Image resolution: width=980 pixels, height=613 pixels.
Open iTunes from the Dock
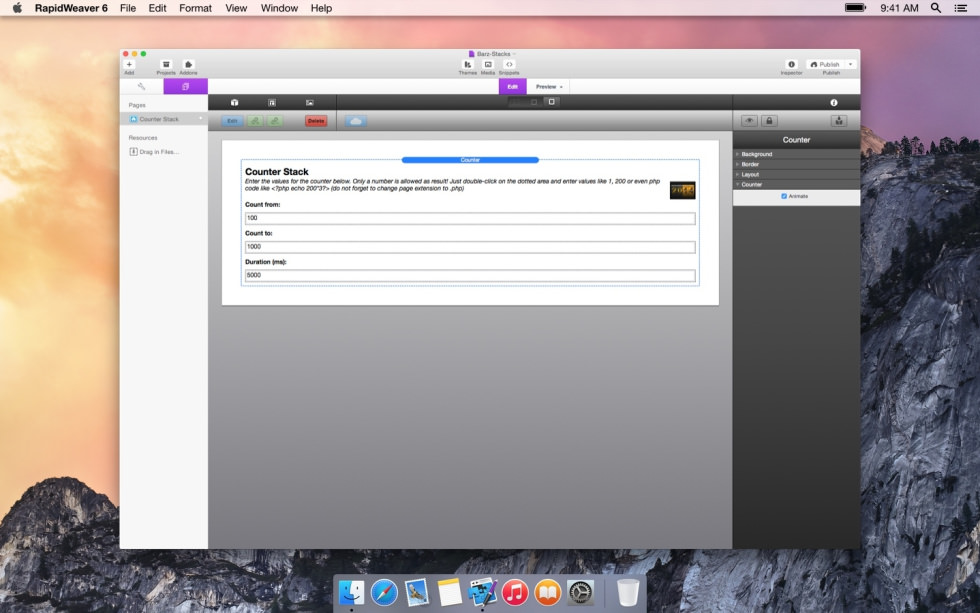(514, 592)
